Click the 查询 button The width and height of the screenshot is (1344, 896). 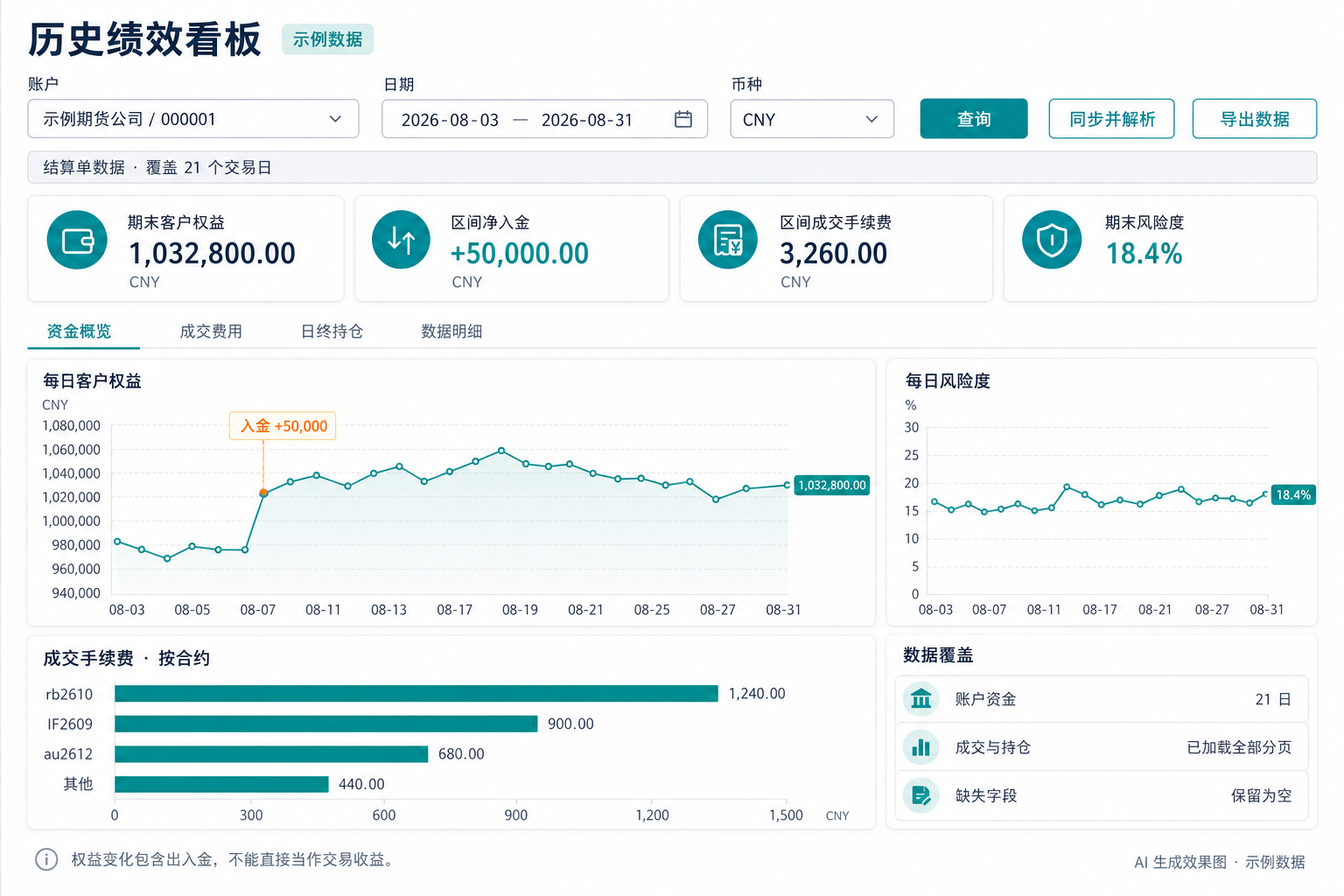tap(974, 119)
